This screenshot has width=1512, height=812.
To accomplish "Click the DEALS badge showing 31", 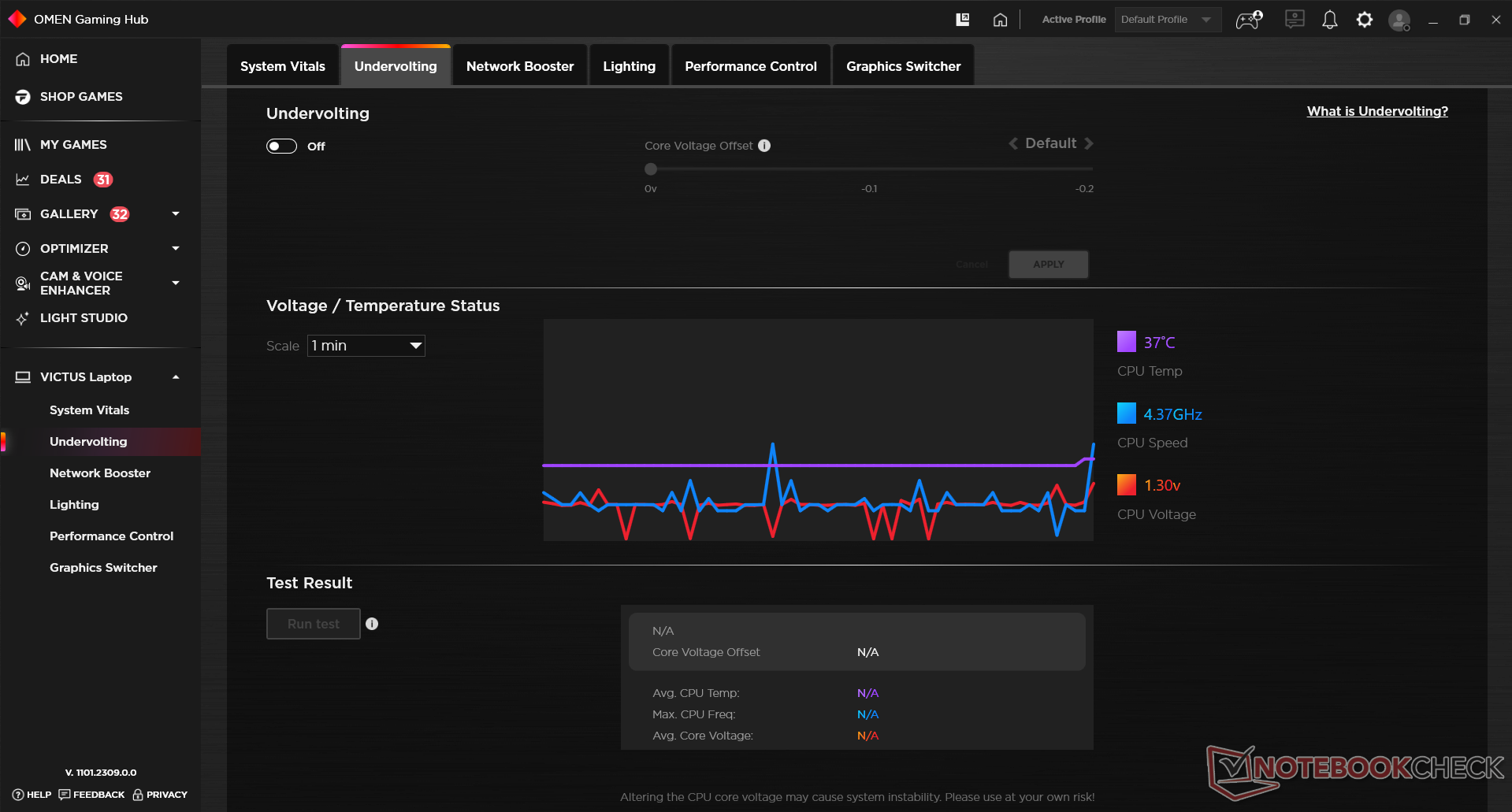I will tap(103, 180).
